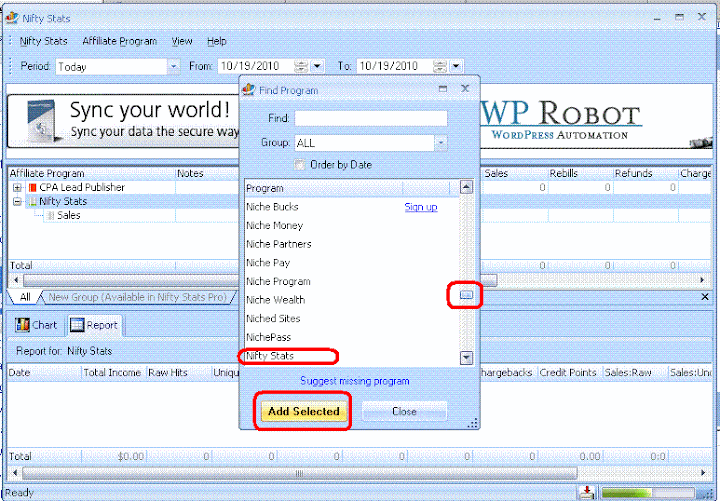
Task: Click the Close button in Find Program
Action: pyautogui.click(x=404, y=411)
